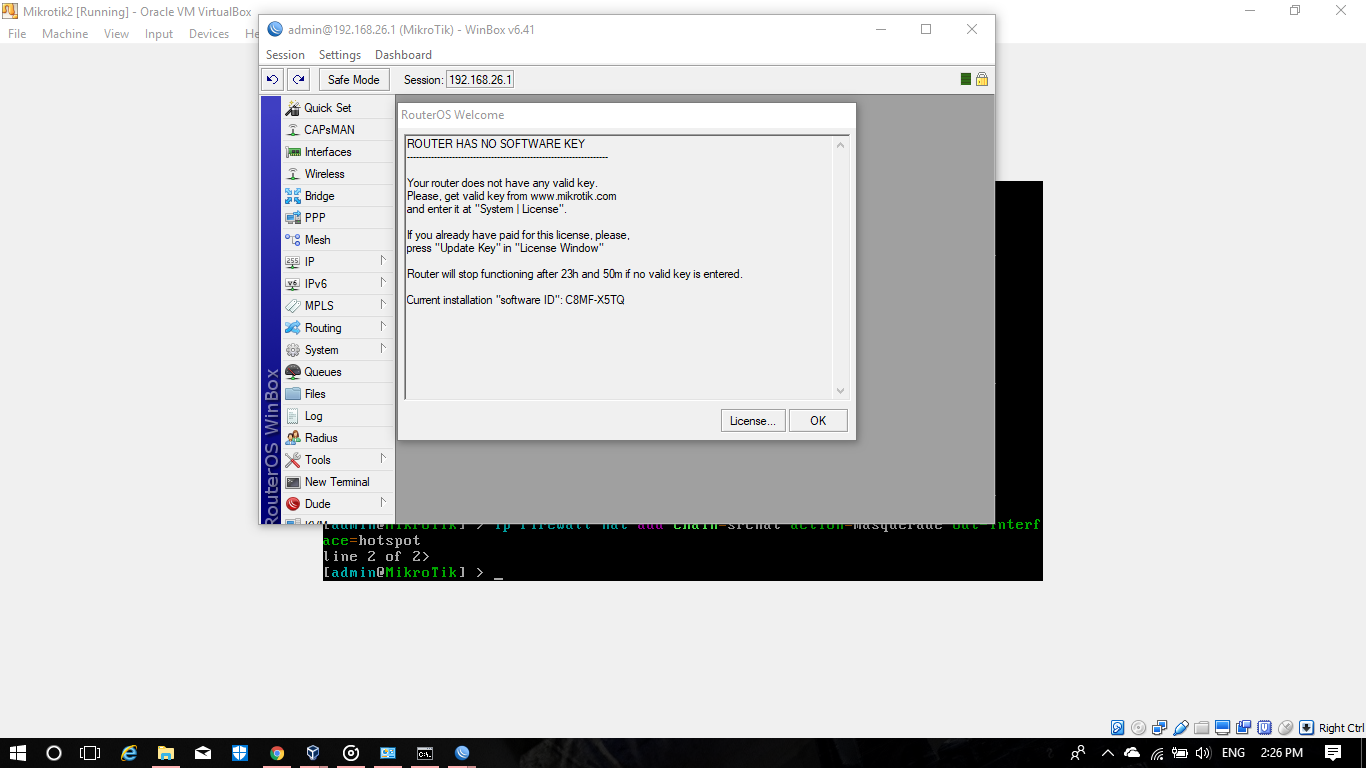Image resolution: width=1366 pixels, height=768 pixels.
Task: Open VirtualBox File menu
Action: tap(17, 34)
